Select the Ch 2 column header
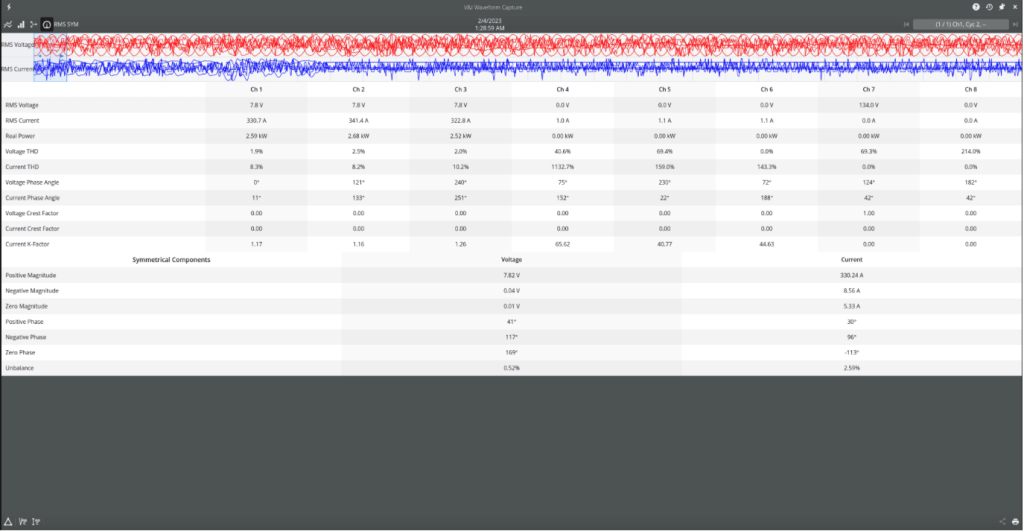 coord(358,89)
